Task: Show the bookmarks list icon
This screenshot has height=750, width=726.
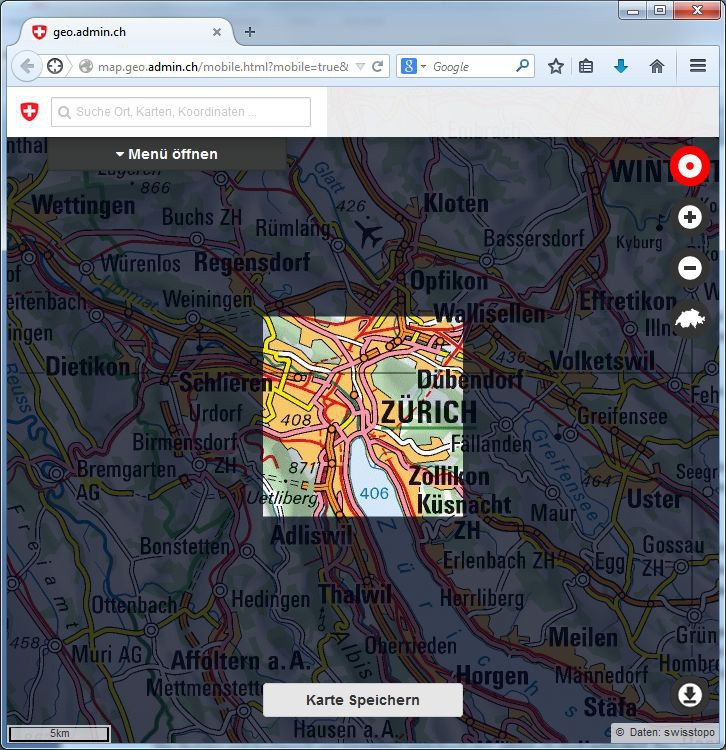Action: click(586, 66)
